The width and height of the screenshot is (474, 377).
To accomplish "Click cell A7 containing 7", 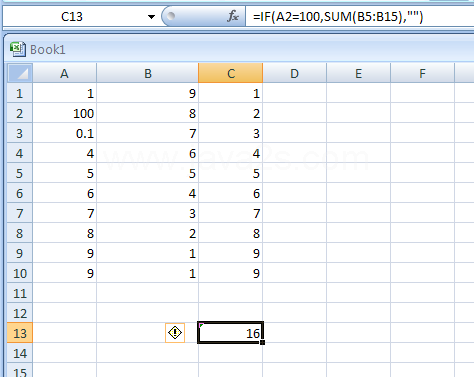I will (65, 213).
